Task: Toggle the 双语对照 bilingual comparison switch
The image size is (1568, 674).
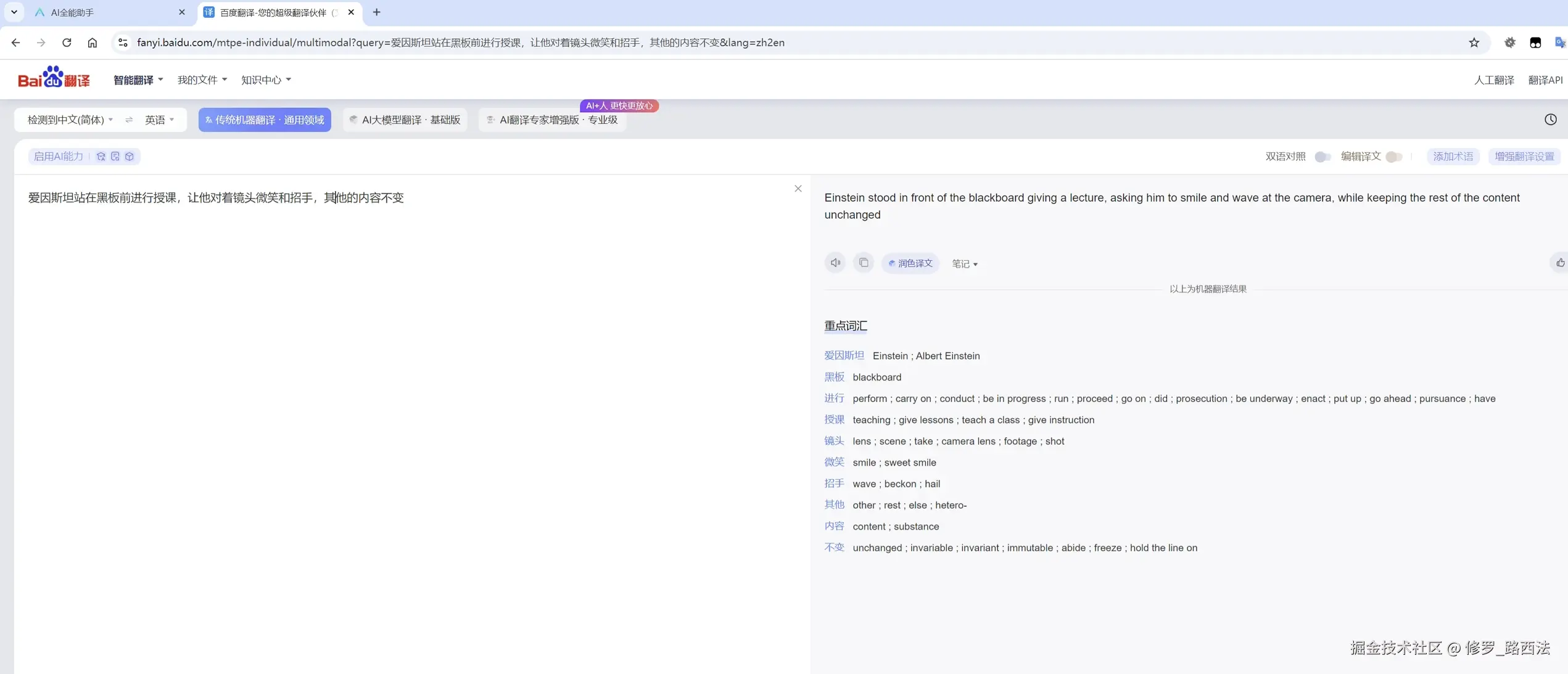Action: pos(1321,157)
